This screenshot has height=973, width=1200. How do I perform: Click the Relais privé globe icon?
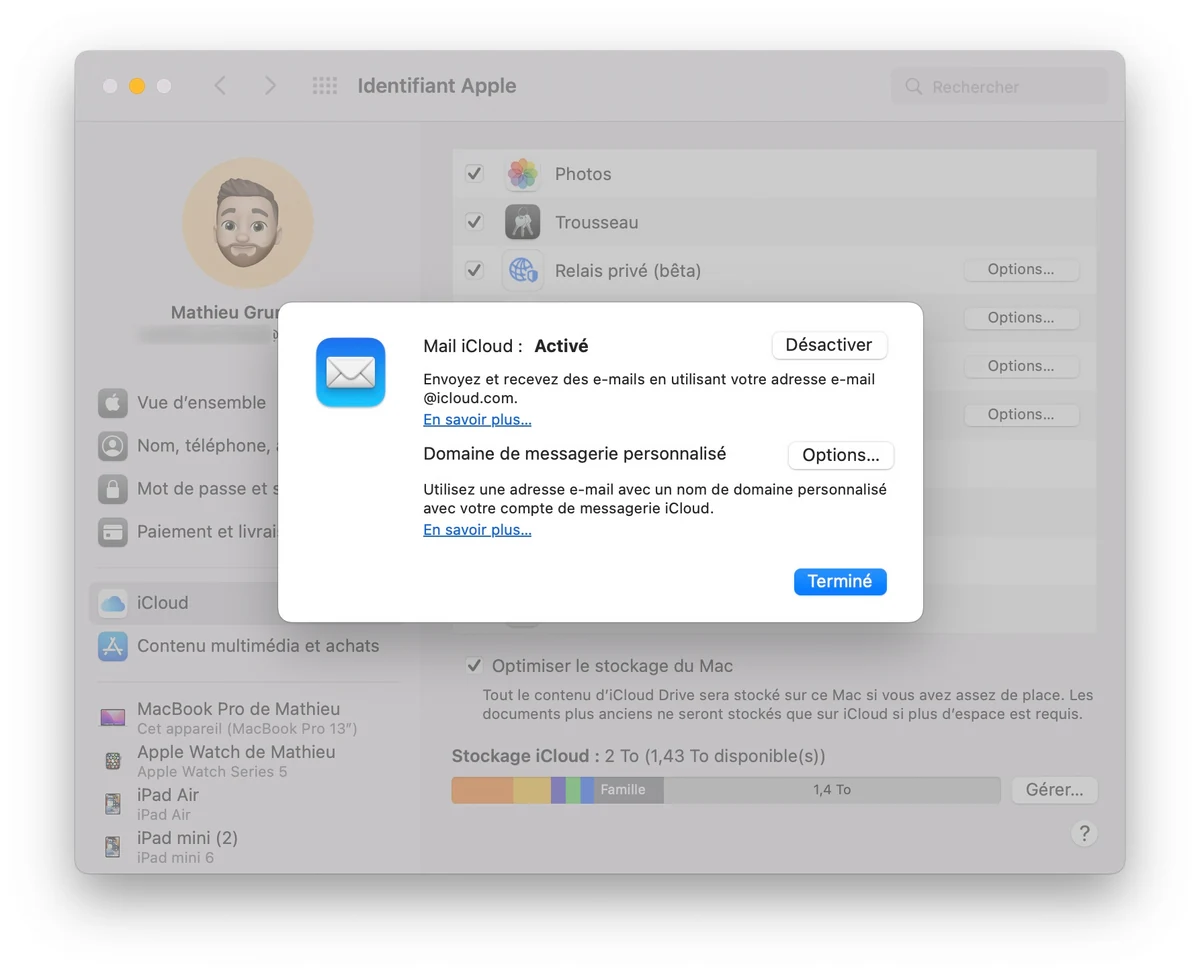522,270
